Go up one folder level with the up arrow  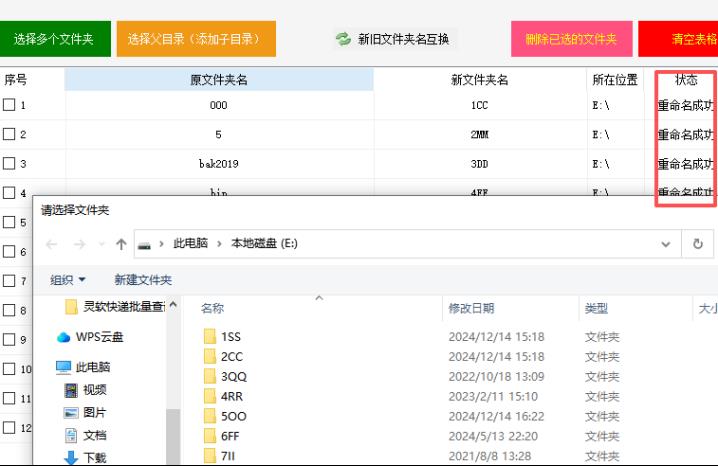pyautogui.click(x=121, y=244)
